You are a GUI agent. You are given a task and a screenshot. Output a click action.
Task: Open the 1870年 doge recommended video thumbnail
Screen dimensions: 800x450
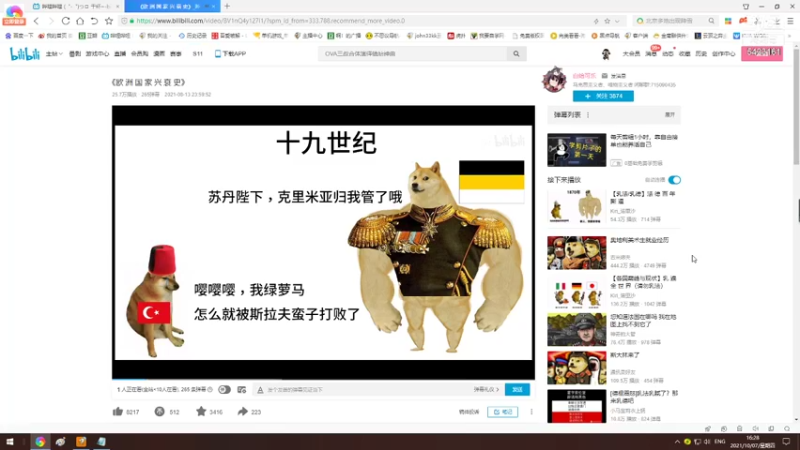577,206
